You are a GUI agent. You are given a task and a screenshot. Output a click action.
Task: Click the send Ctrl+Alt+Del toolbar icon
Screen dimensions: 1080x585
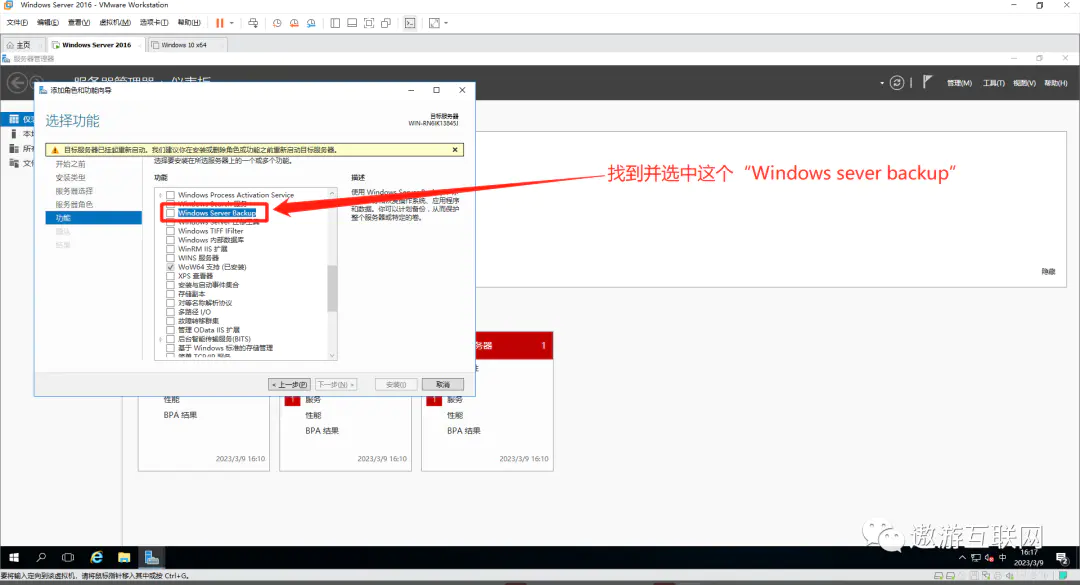click(x=253, y=23)
